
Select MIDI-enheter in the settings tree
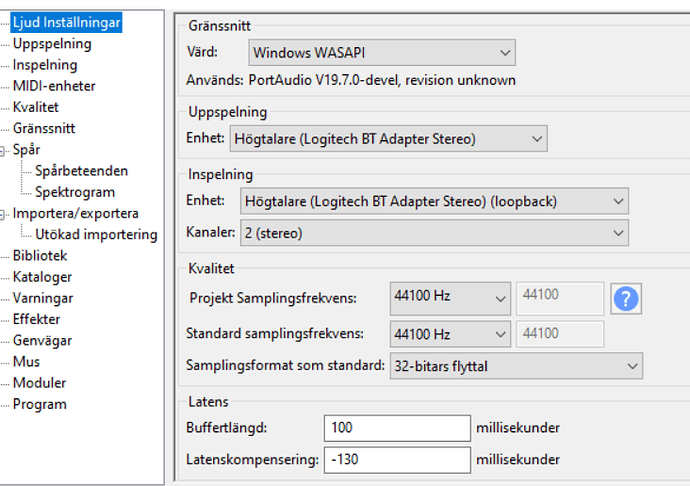tap(54, 86)
